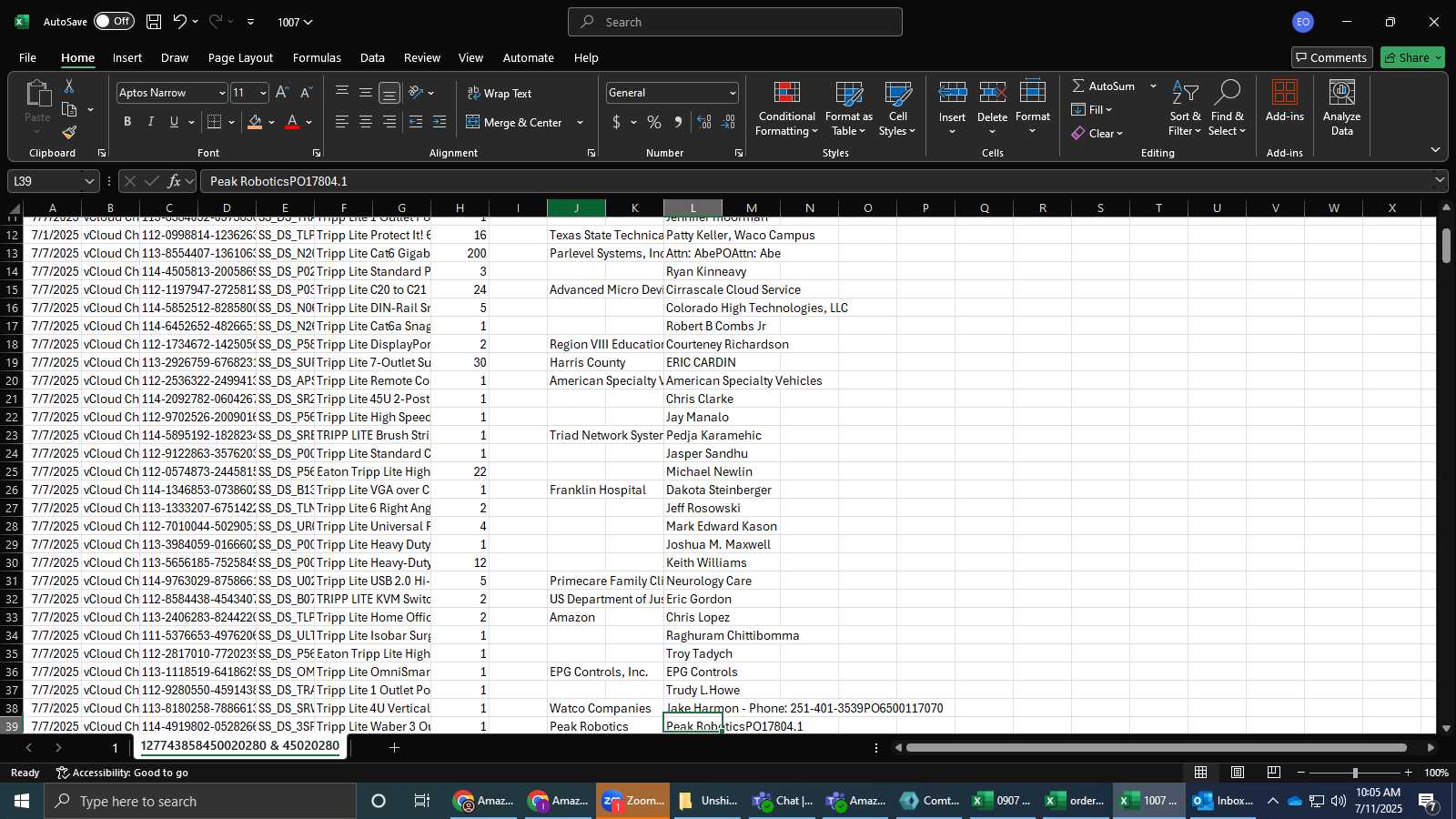Expand Merge & Center dropdown arrow
This screenshot has width=1456, height=819.
click(x=580, y=123)
